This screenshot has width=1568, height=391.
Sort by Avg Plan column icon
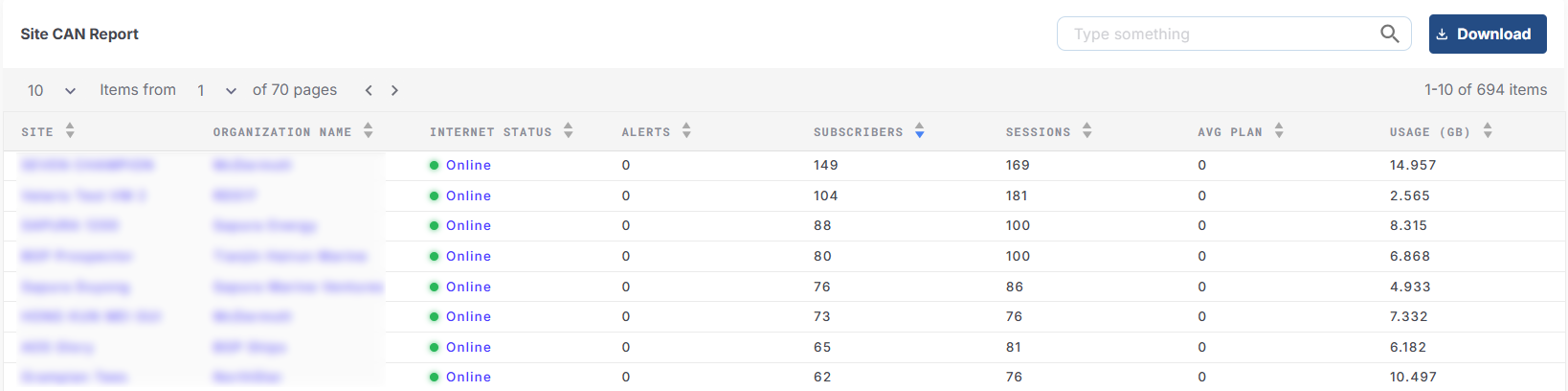[x=1279, y=131]
